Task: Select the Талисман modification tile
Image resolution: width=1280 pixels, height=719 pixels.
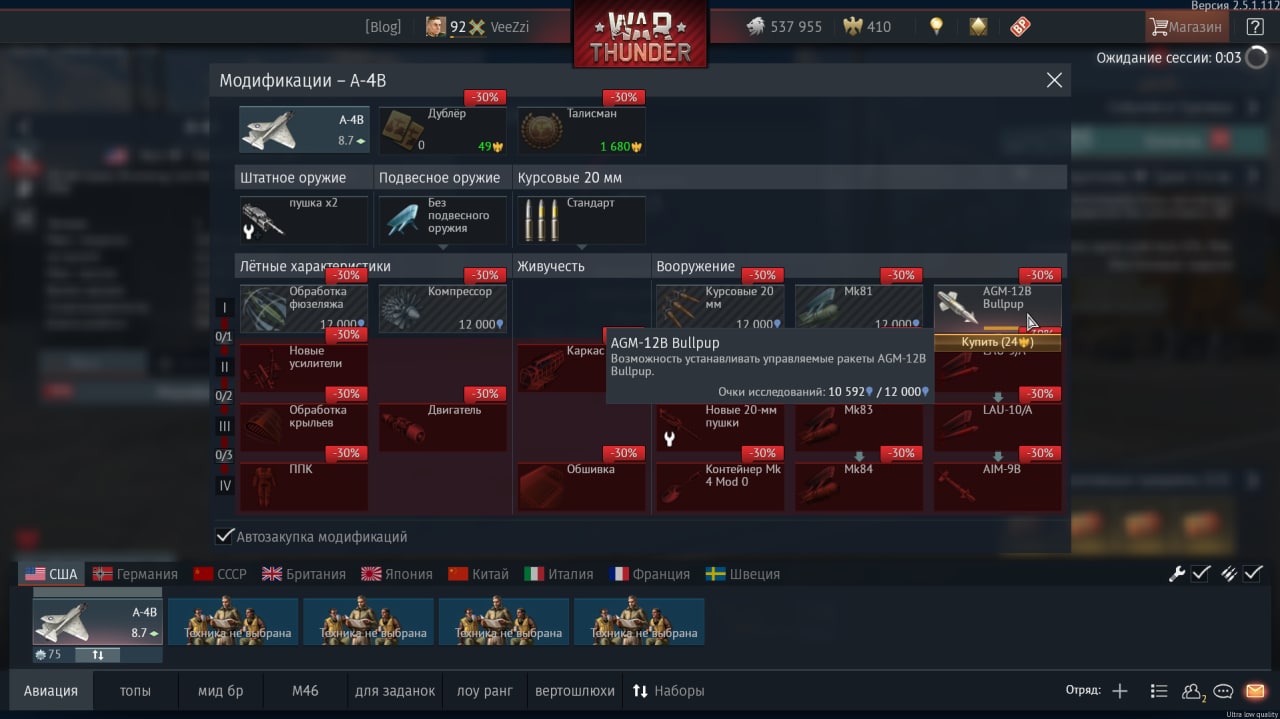Action: coord(581,130)
